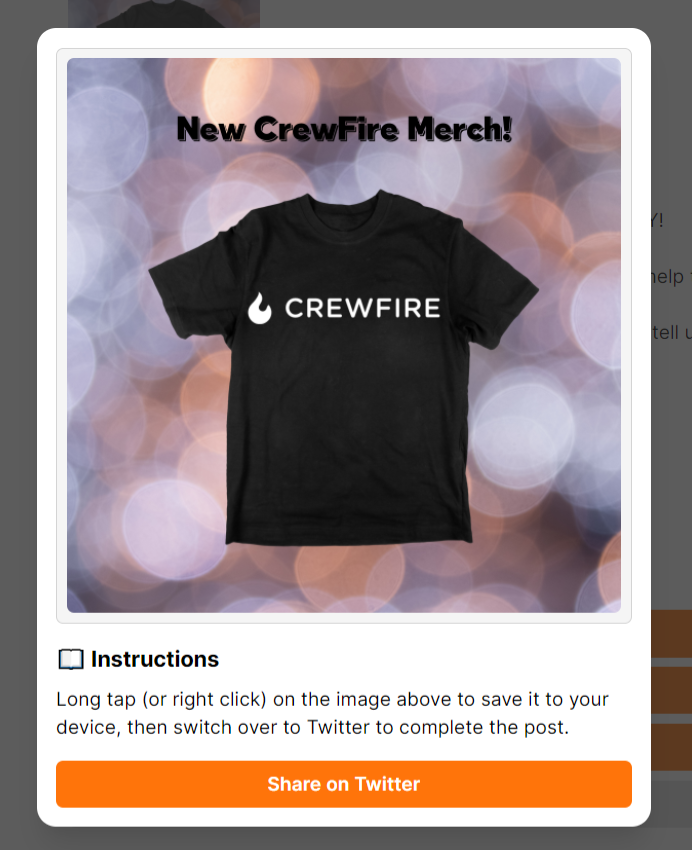Click the topmost dimmed orange button behind dialog

pyautogui.click(x=671, y=634)
